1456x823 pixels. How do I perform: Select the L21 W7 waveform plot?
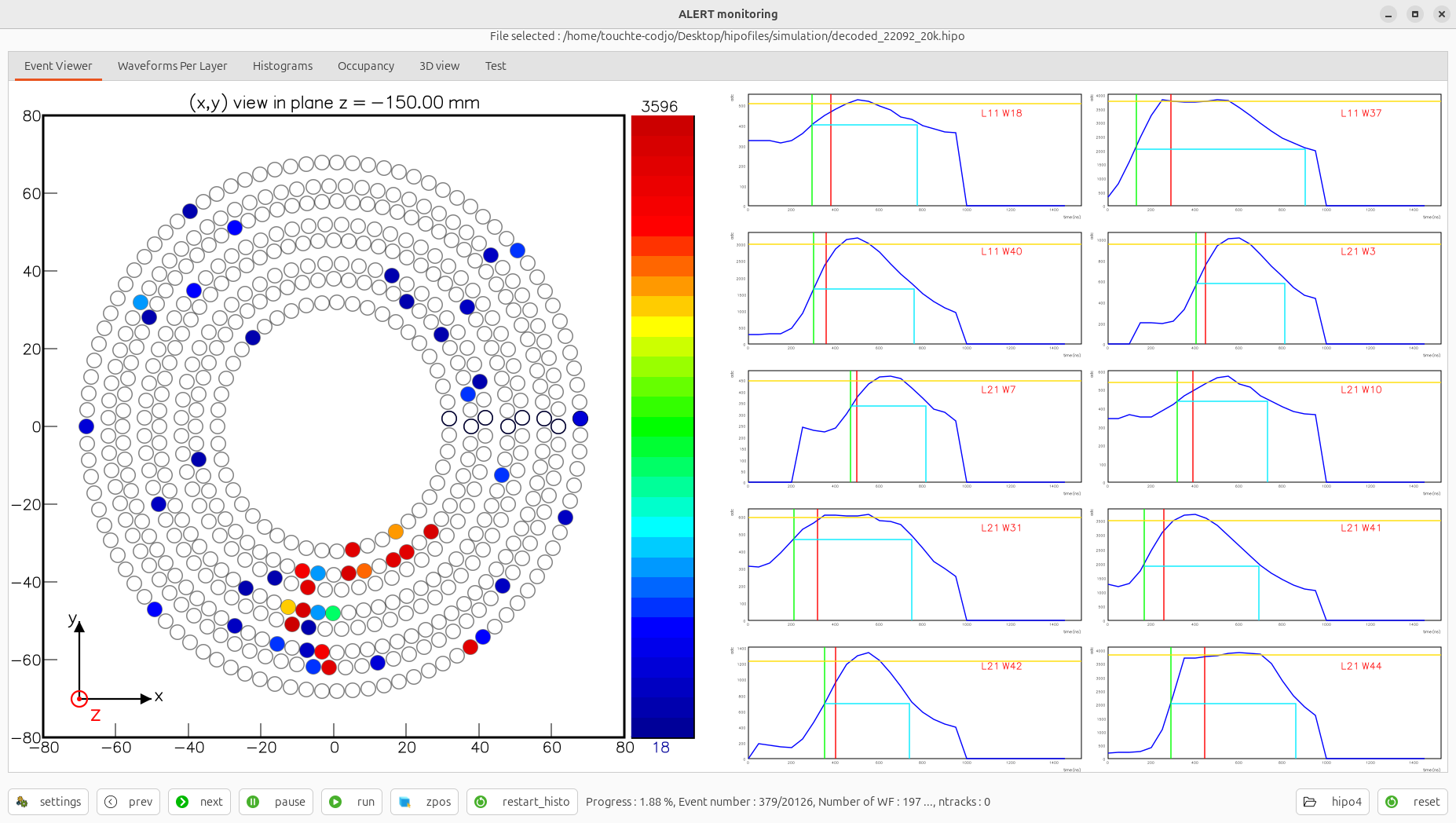(915, 426)
